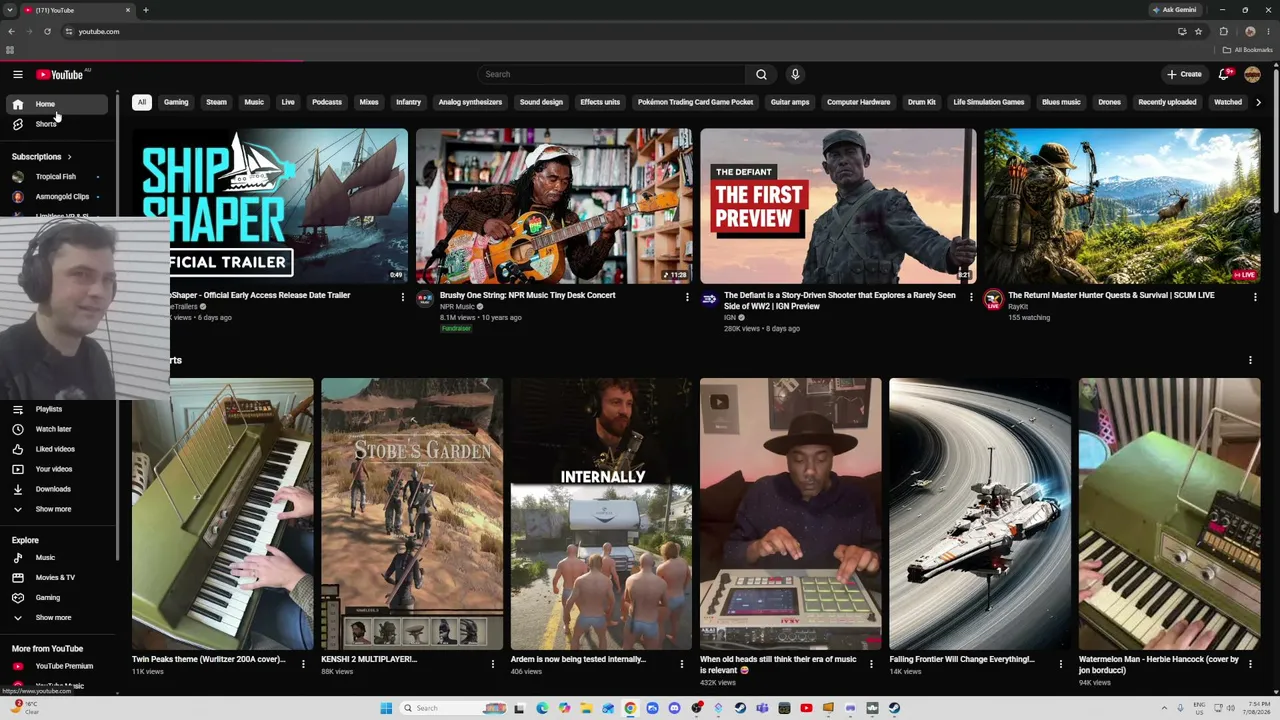Go back in the browser

pos(11,31)
